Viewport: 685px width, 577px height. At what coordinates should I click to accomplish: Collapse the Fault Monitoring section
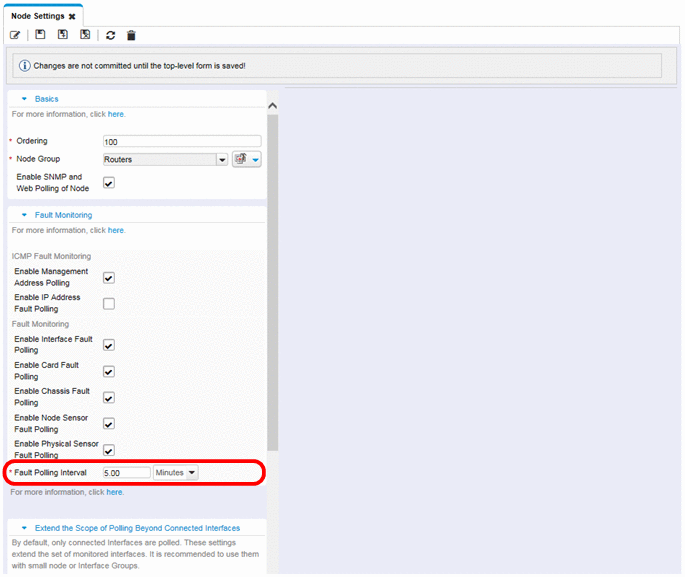click(x=24, y=215)
